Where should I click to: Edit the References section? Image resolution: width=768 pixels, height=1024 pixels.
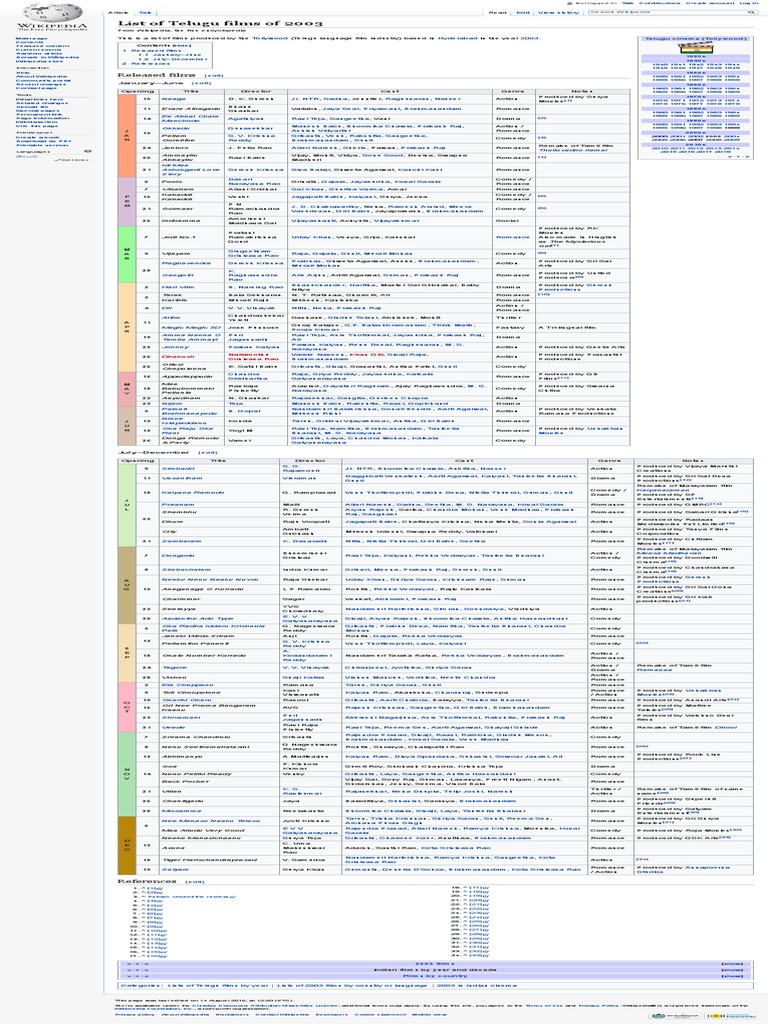pyautogui.click(x=195, y=882)
